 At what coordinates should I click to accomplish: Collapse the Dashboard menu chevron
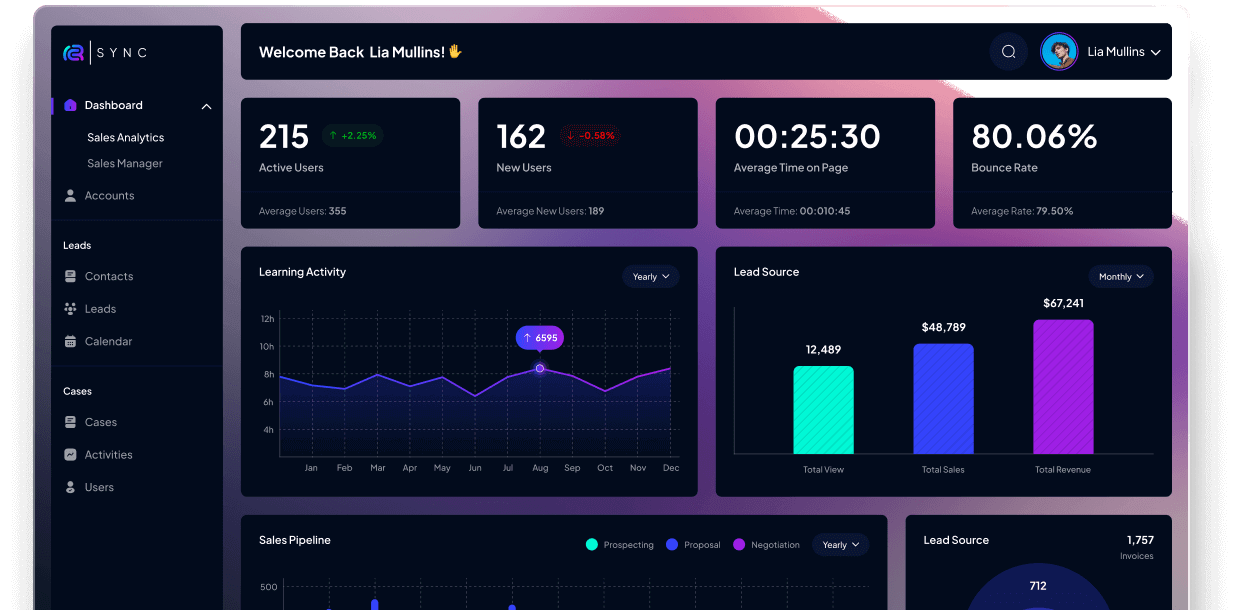pos(206,106)
